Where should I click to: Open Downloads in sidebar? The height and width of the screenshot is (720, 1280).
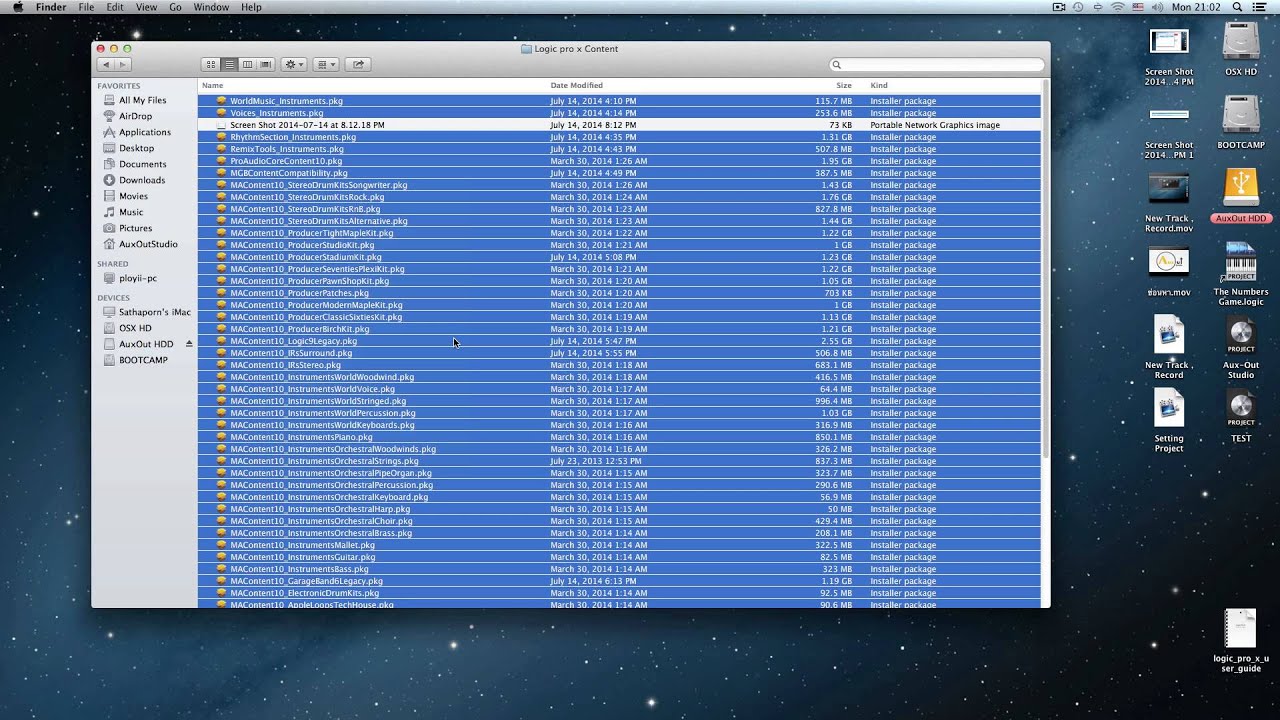(x=142, y=180)
